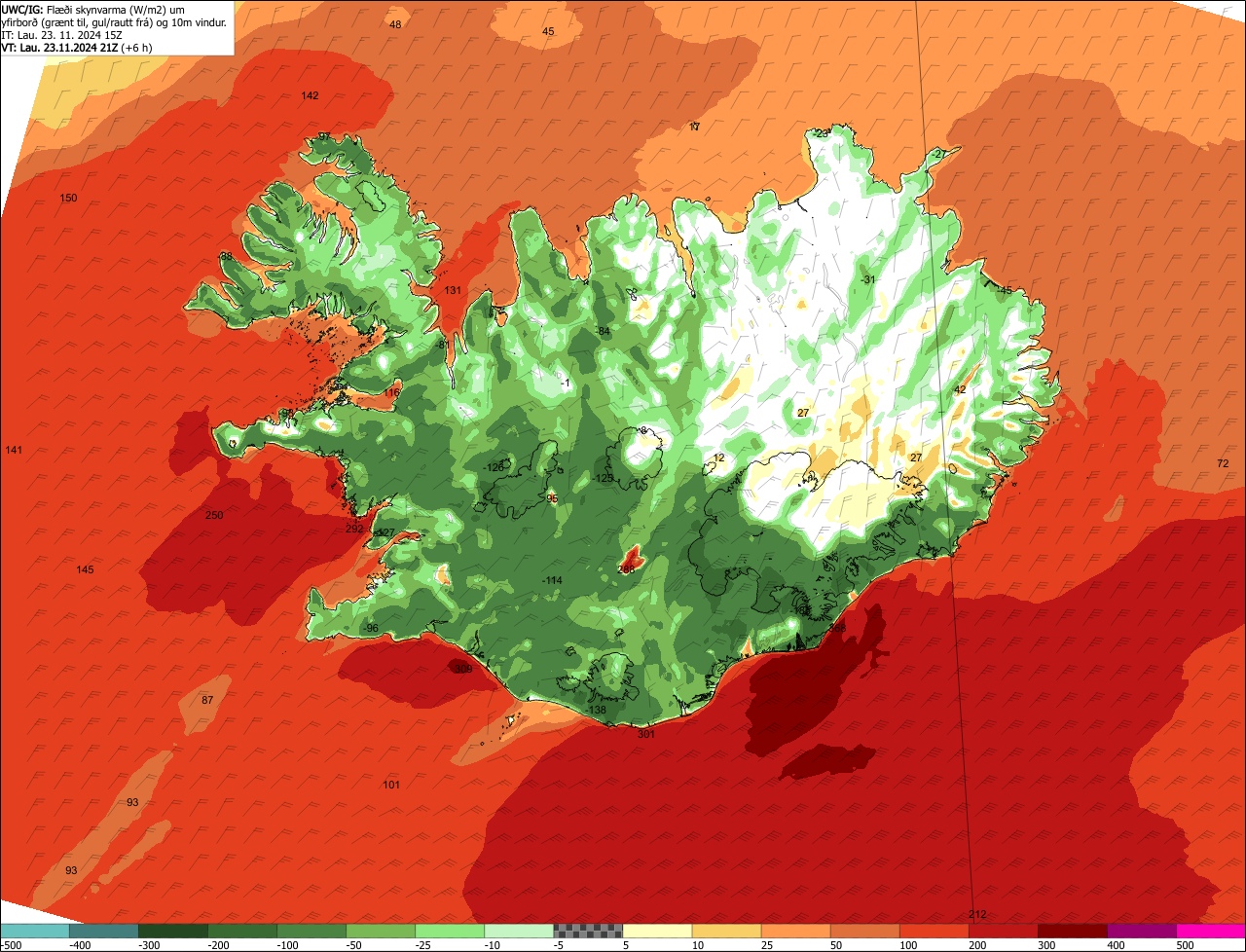Click the purple 400 to 500 legend swatch
Viewport: 1246px width, 952px height.
1141,931
